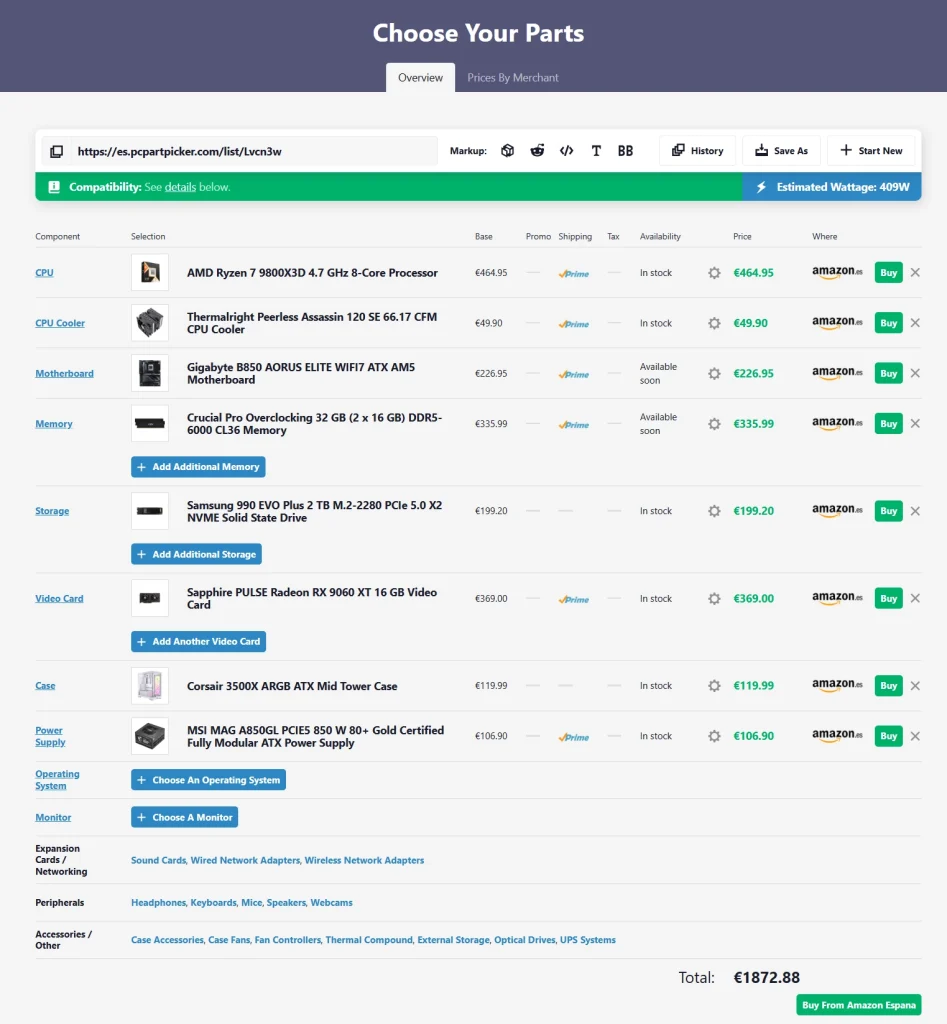Switch to Prices By Merchant tab
The width and height of the screenshot is (947, 1024).
(513, 78)
